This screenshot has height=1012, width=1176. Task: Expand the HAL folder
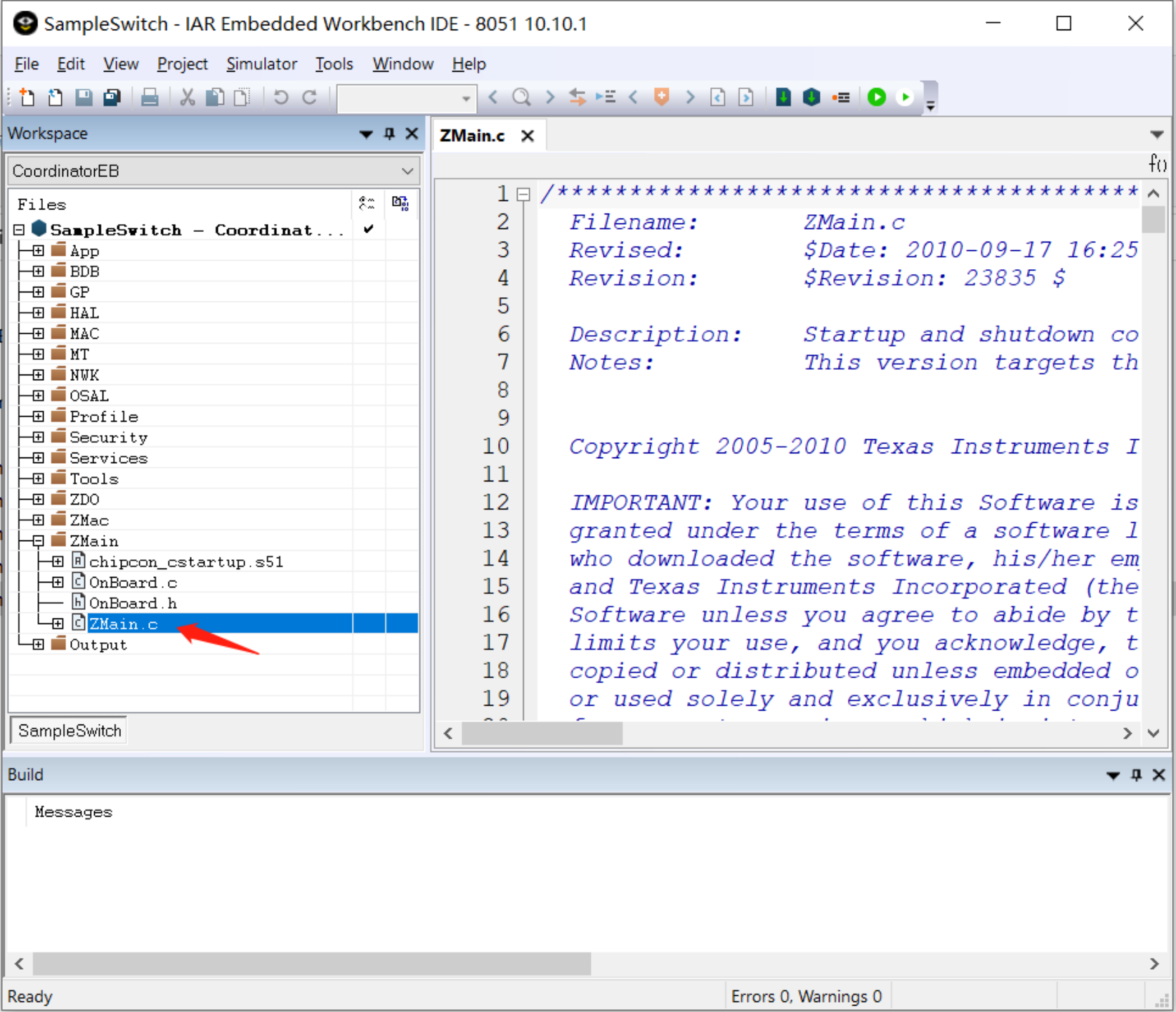tap(38, 313)
